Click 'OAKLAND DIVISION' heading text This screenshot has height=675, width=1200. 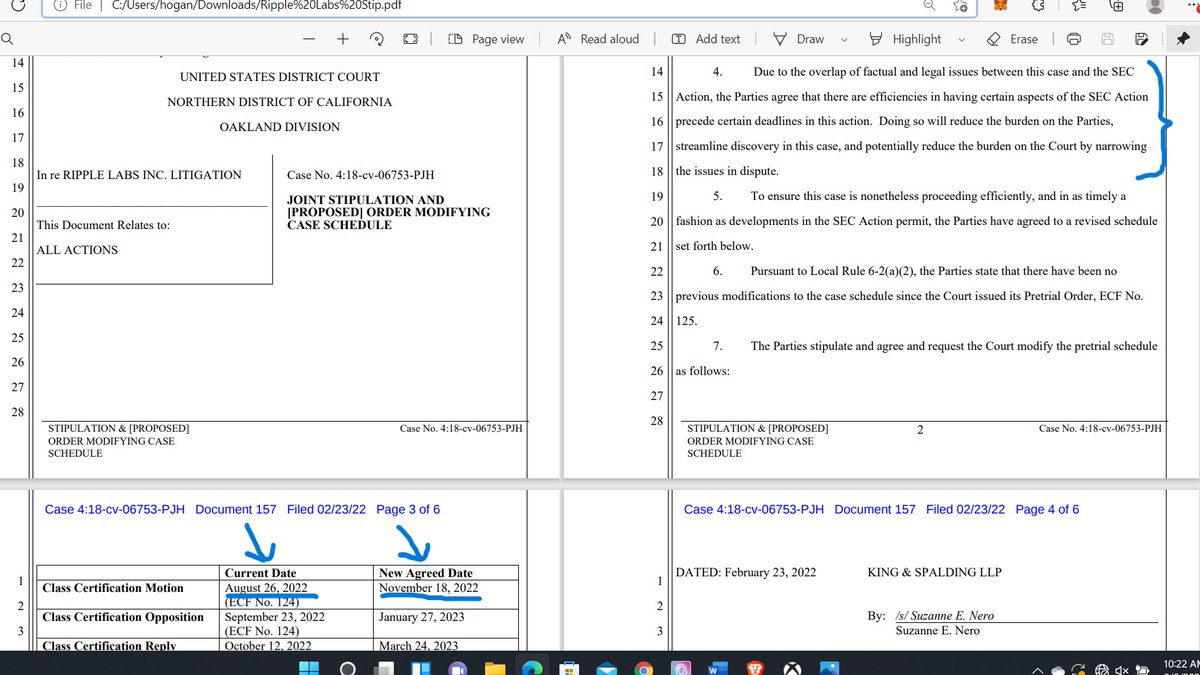pos(280,127)
